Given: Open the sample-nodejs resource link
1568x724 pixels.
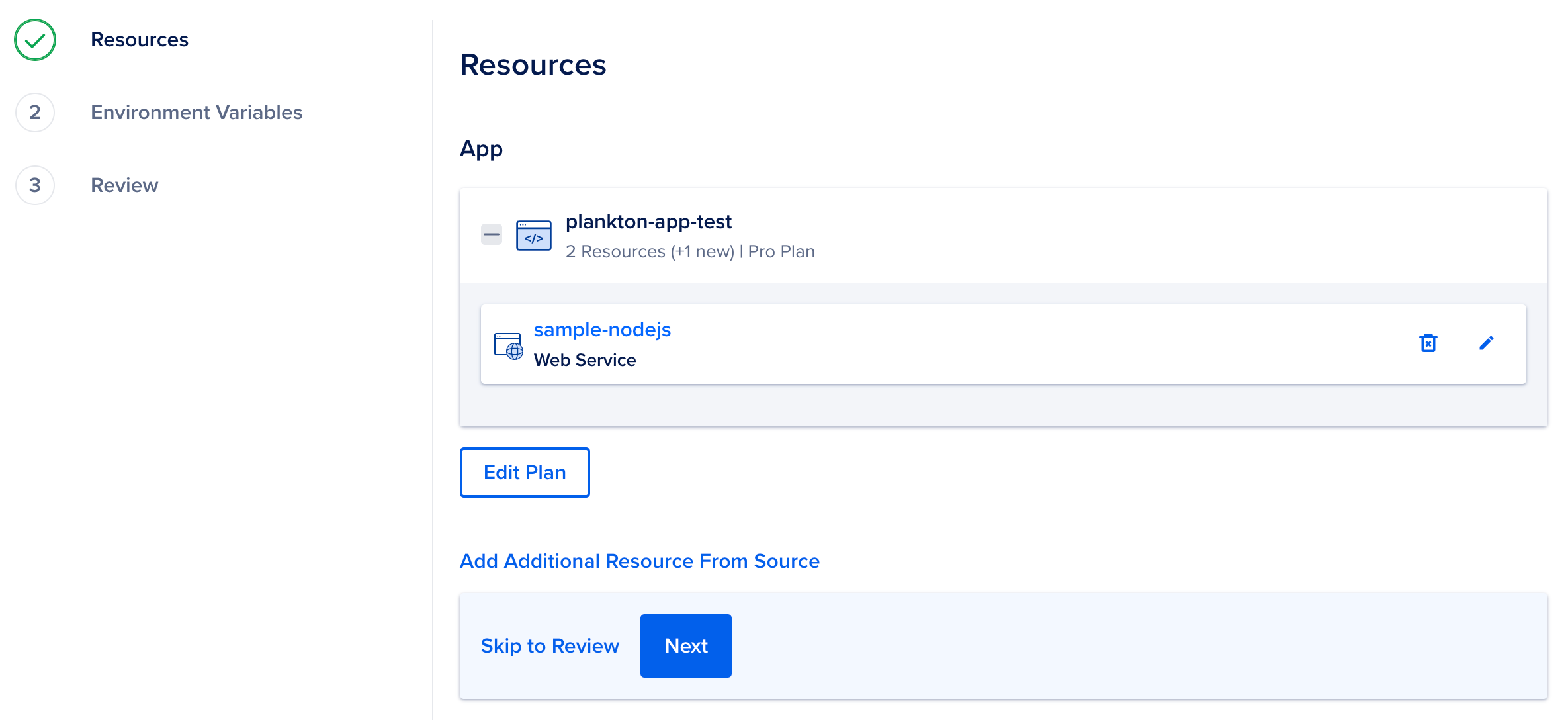Looking at the screenshot, I should click(602, 330).
